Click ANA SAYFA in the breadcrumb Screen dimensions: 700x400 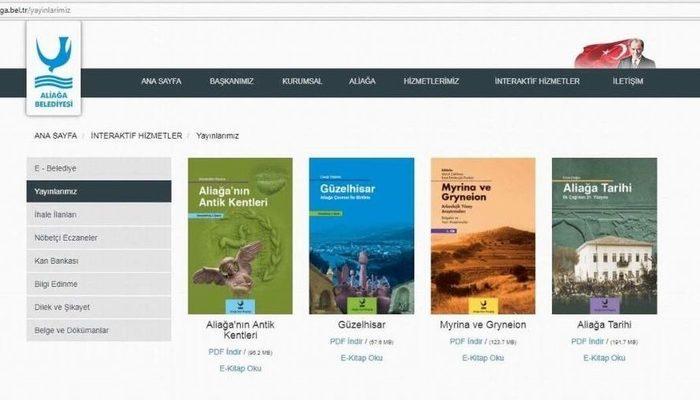[56, 135]
